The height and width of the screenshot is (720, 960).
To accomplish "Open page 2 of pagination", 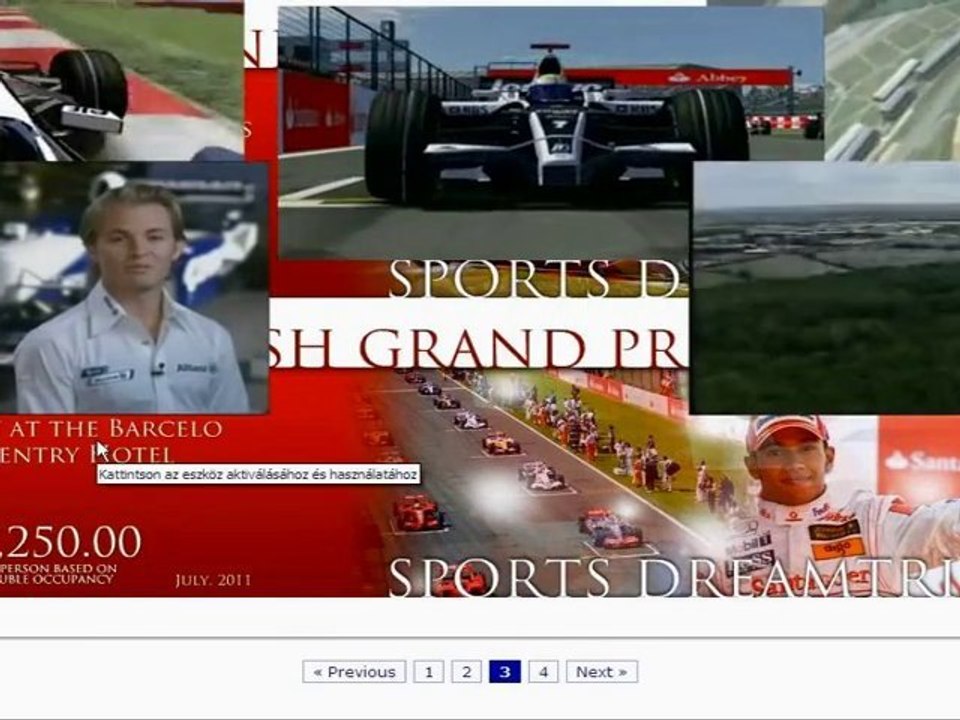I will [467, 672].
